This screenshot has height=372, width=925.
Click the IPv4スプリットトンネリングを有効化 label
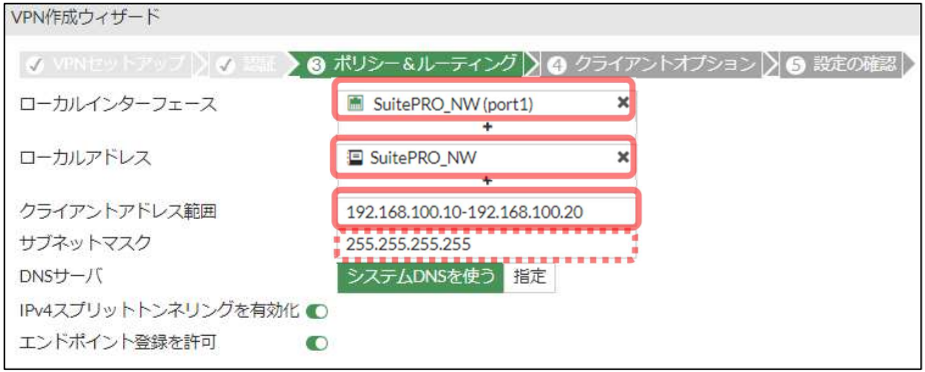160,311
